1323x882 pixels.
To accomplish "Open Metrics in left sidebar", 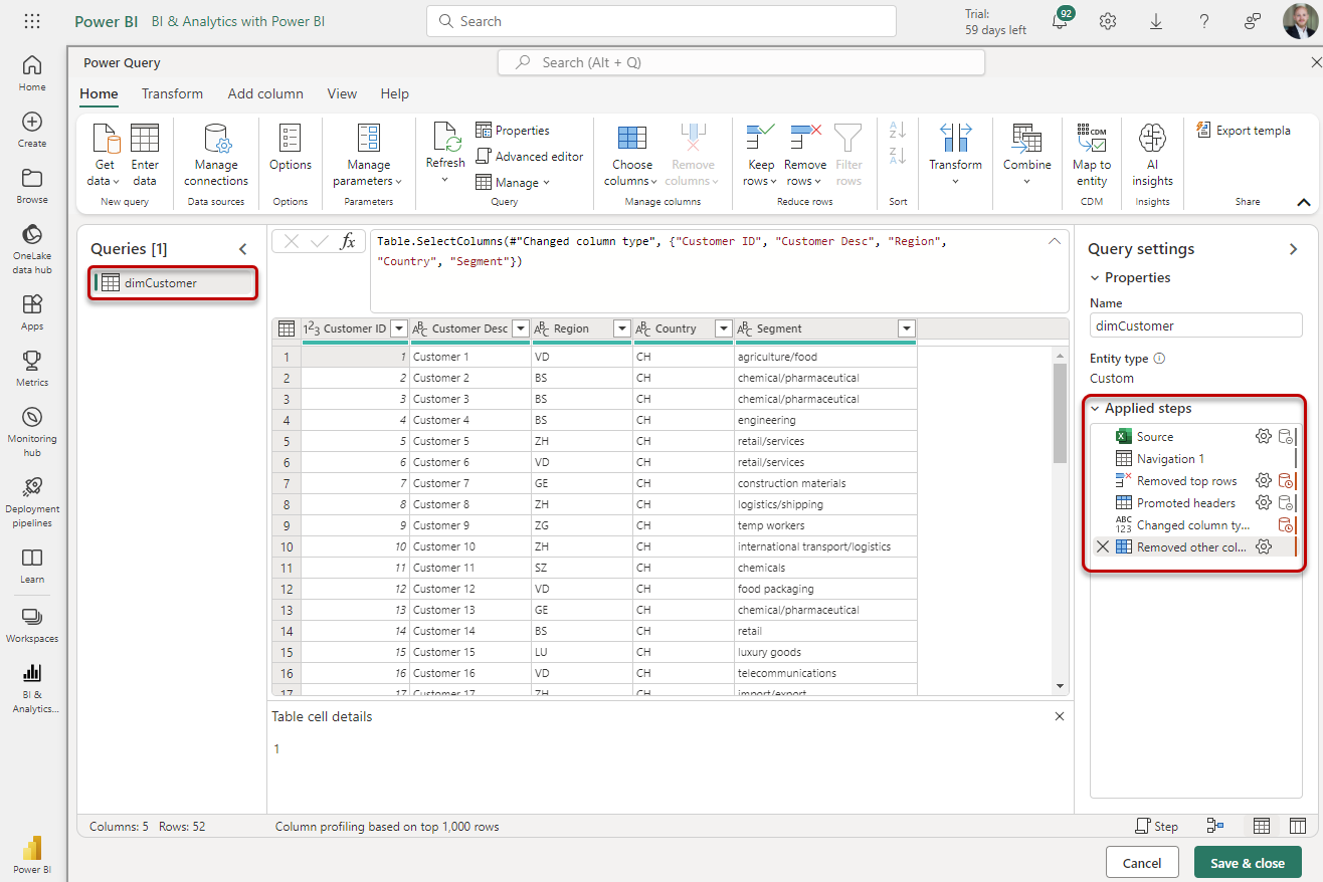I will (32, 368).
